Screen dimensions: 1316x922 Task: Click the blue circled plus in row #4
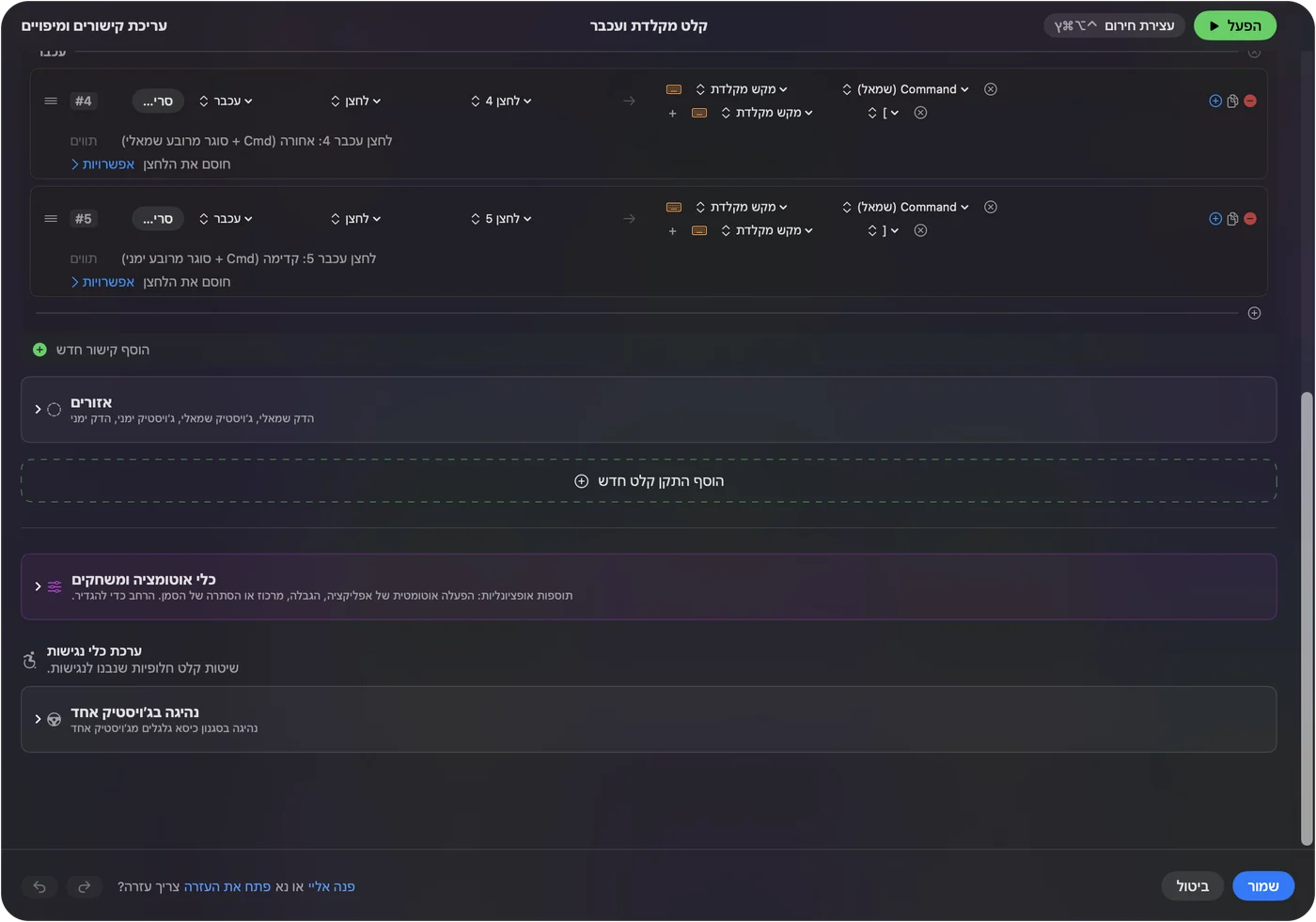[x=1215, y=101]
